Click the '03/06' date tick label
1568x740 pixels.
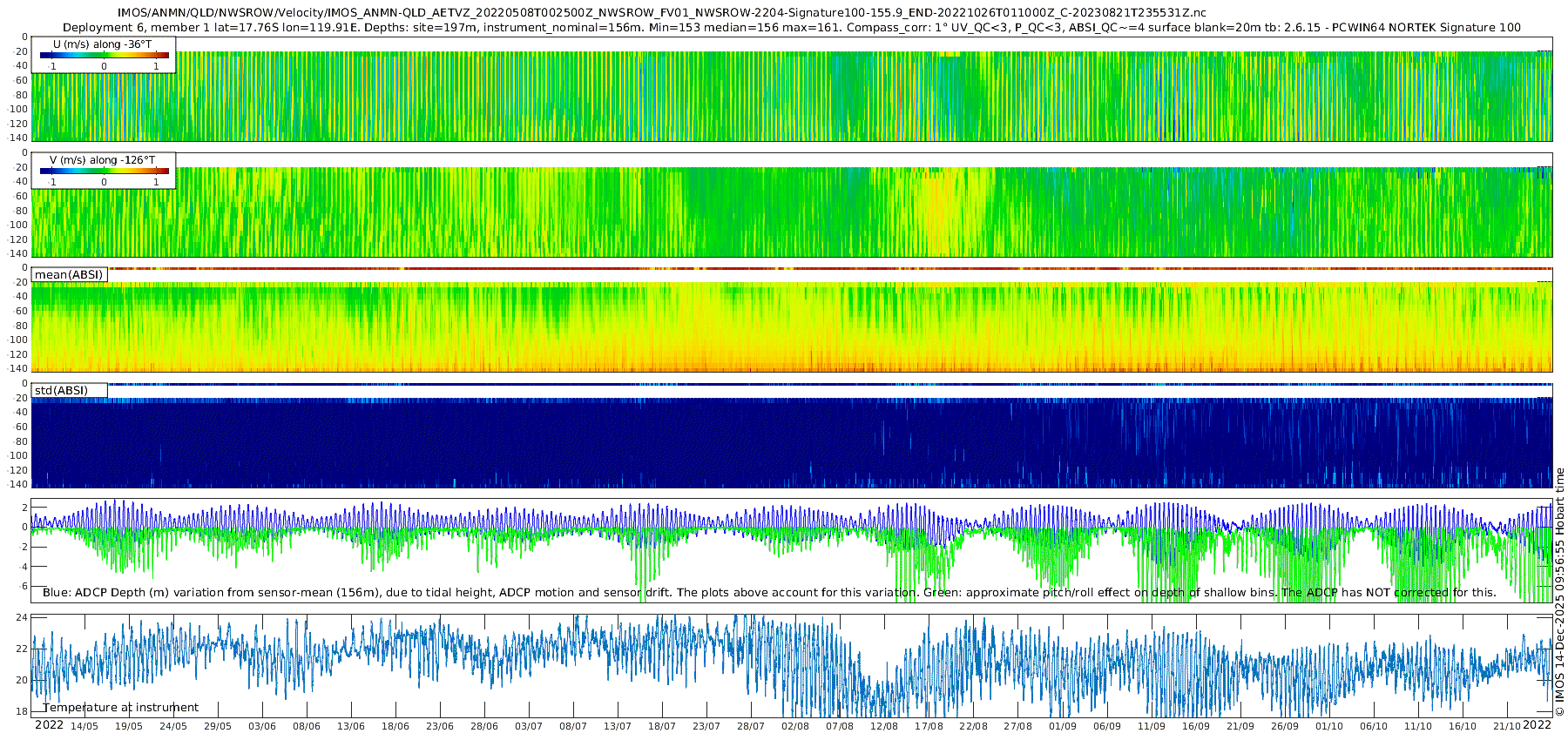click(x=262, y=726)
